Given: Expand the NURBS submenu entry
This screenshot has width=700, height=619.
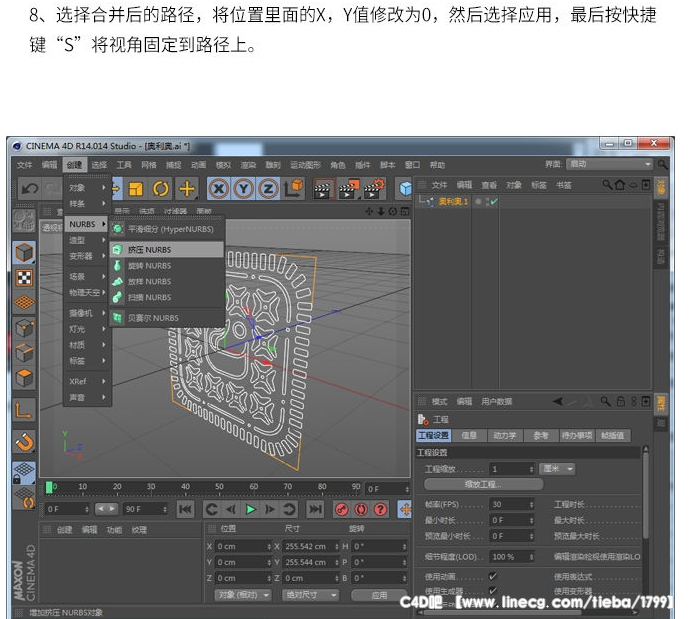Looking at the screenshot, I should click(x=88, y=224).
